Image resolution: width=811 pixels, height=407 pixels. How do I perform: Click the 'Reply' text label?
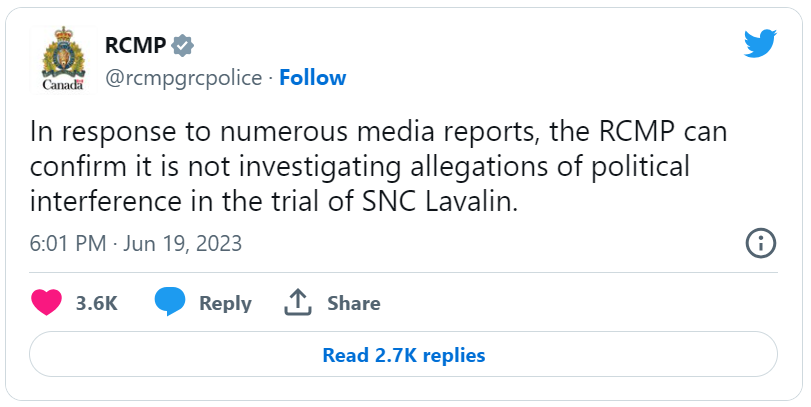pos(226,304)
